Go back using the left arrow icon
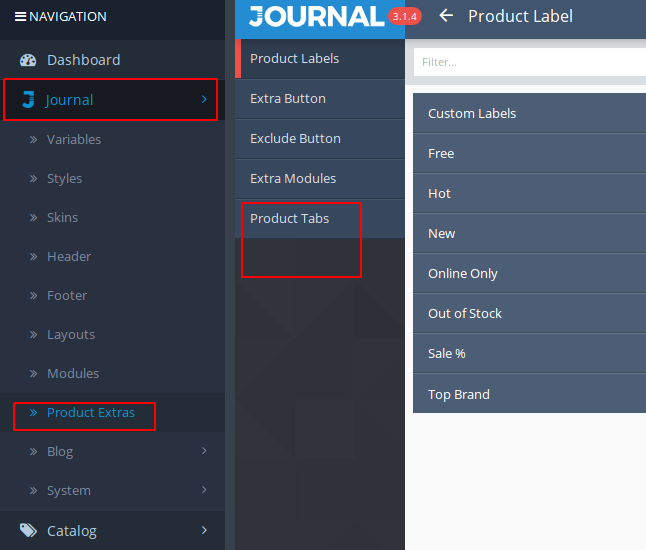This screenshot has width=646, height=550. pyautogui.click(x=446, y=16)
